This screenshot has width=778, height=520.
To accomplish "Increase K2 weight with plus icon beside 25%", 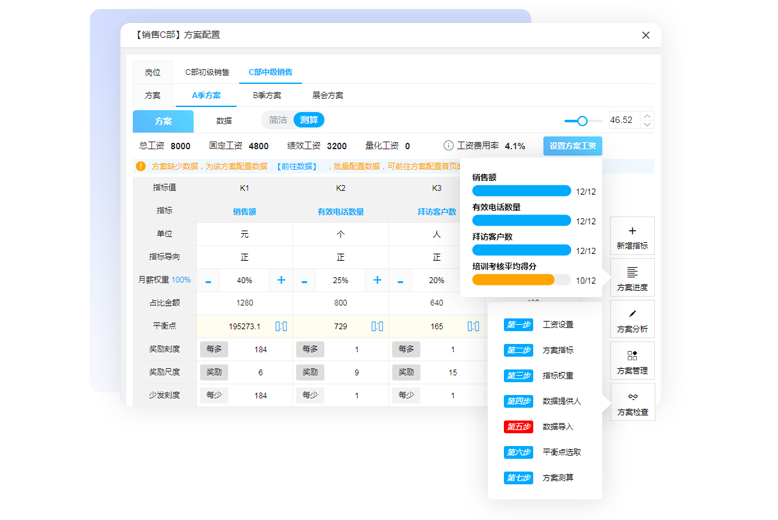I will tap(377, 280).
